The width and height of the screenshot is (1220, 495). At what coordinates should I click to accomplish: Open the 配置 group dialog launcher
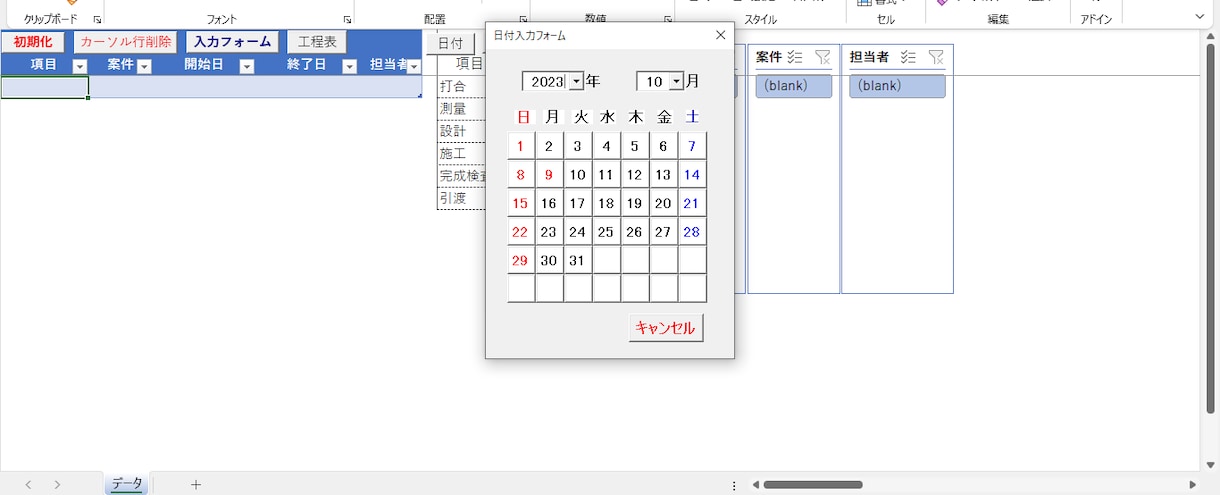coord(523,19)
